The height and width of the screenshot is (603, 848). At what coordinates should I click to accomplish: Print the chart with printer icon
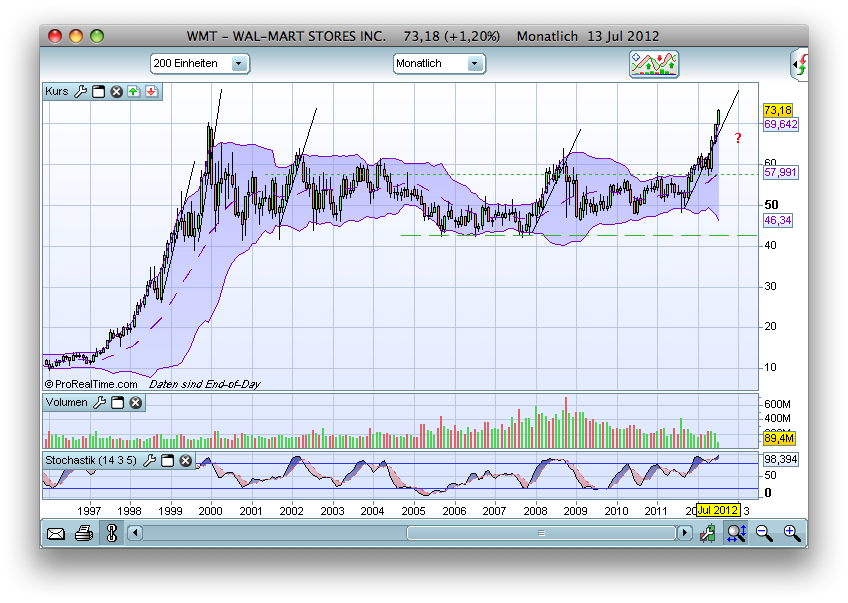tap(84, 534)
